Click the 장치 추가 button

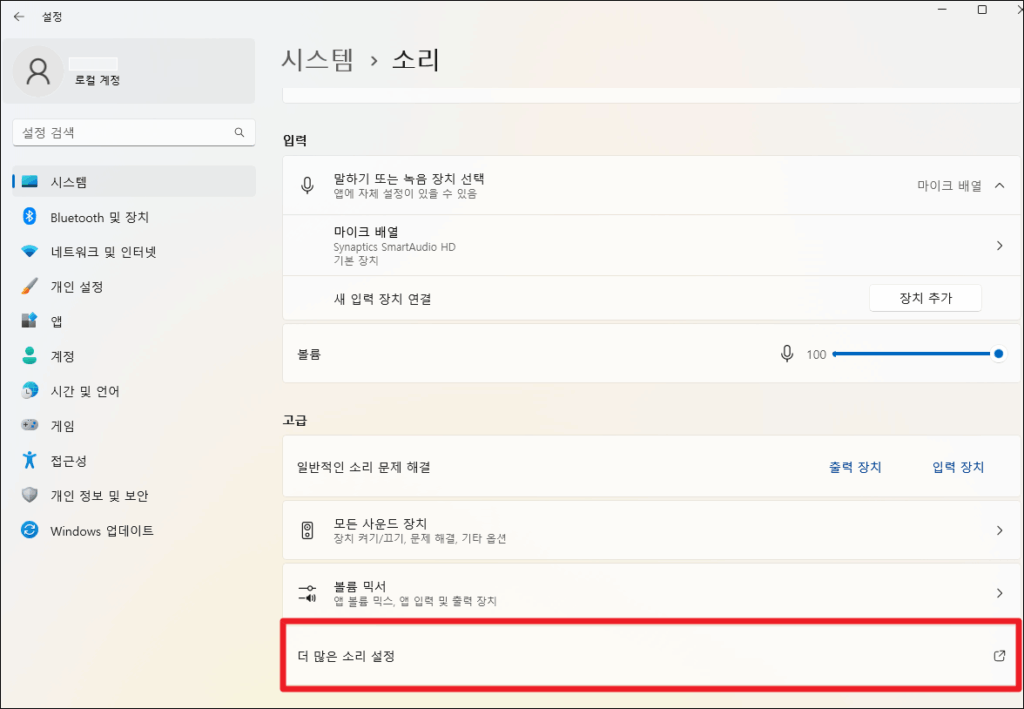point(925,298)
